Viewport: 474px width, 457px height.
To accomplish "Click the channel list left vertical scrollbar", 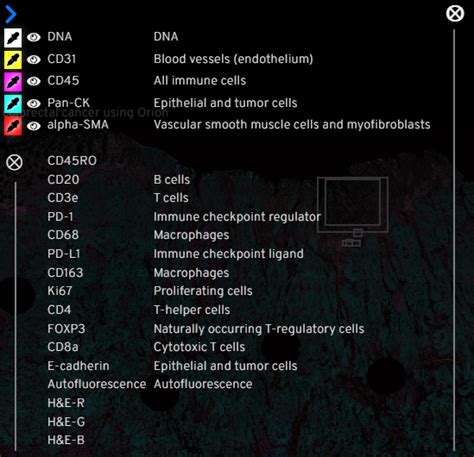I will click(15, 316).
